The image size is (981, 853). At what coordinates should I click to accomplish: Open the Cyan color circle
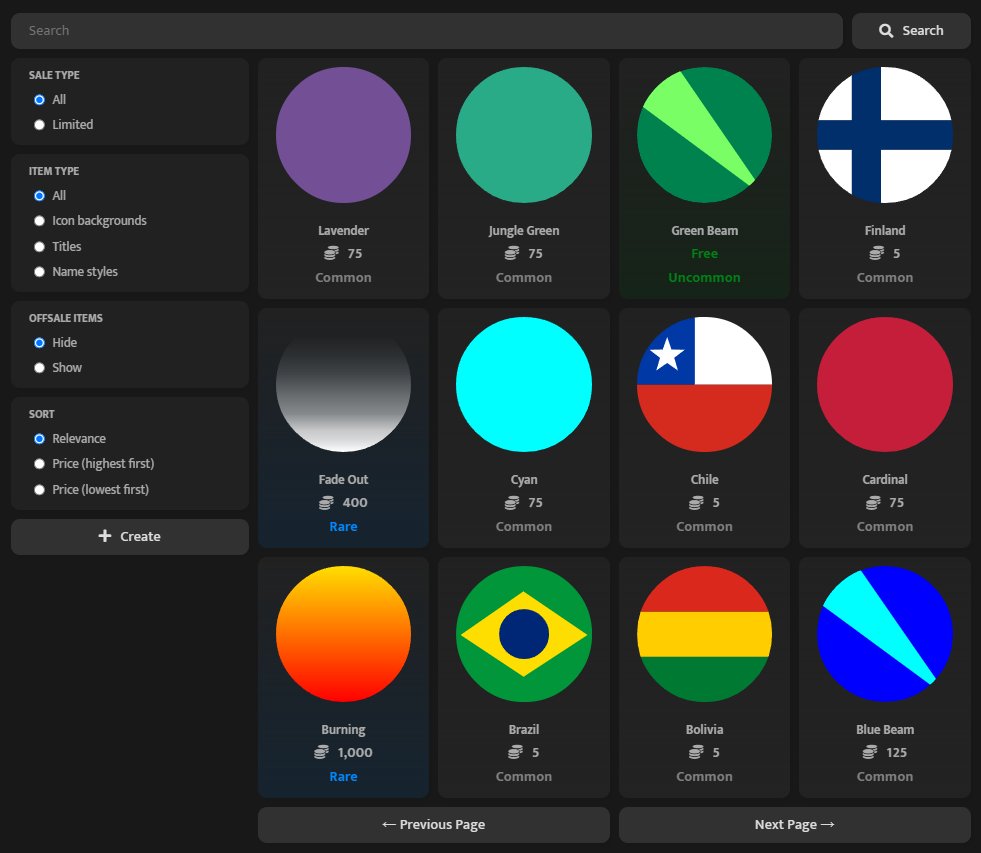524,384
